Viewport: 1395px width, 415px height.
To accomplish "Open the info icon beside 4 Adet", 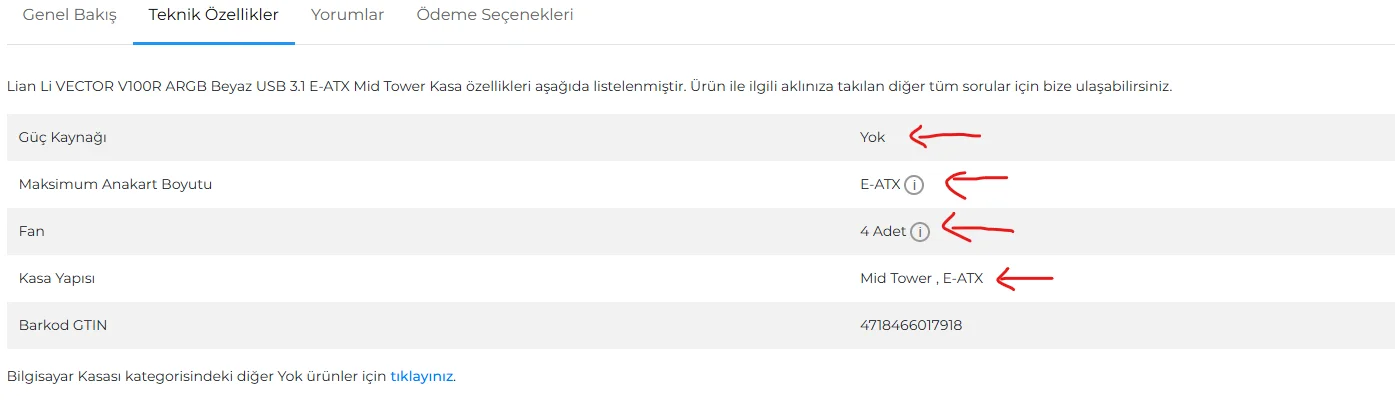I will click(x=920, y=232).
